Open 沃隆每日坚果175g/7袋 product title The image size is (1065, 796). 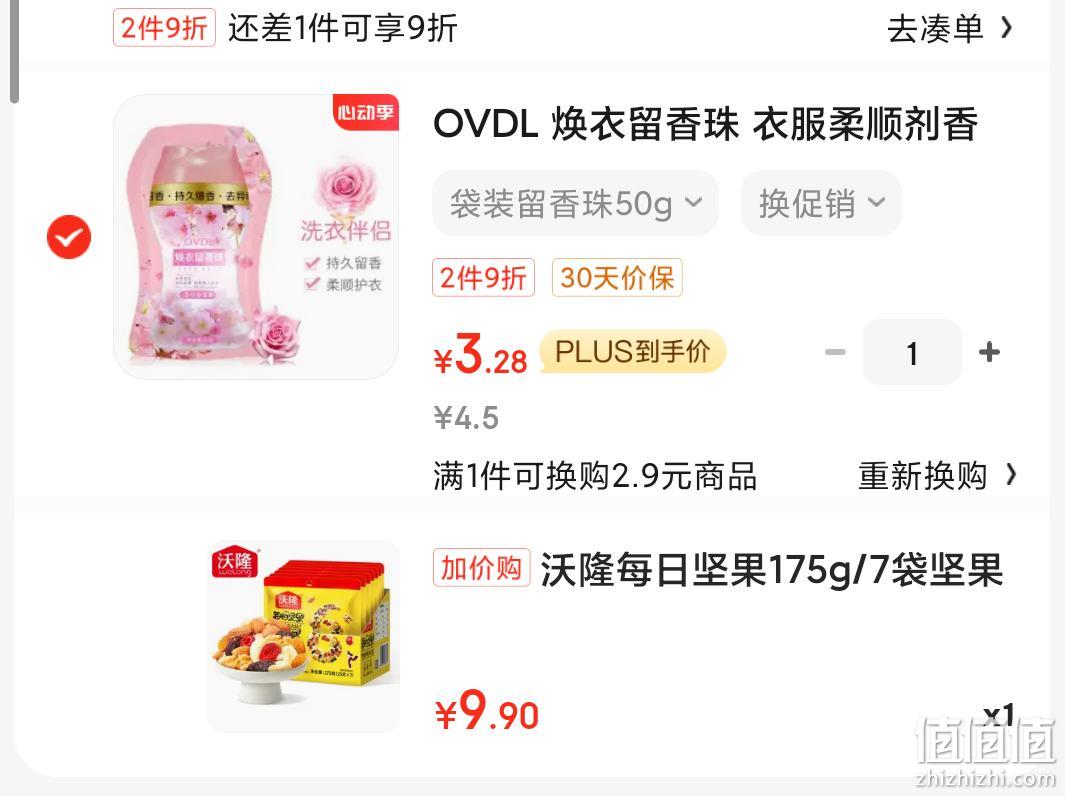[772, 570]
